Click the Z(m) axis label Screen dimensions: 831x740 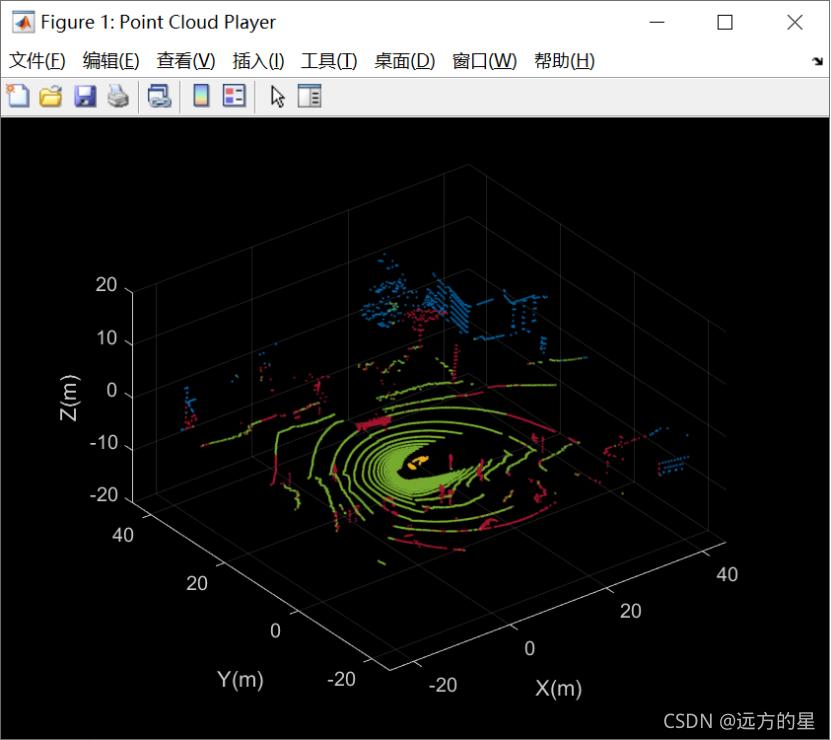click(x=69, y=398)
